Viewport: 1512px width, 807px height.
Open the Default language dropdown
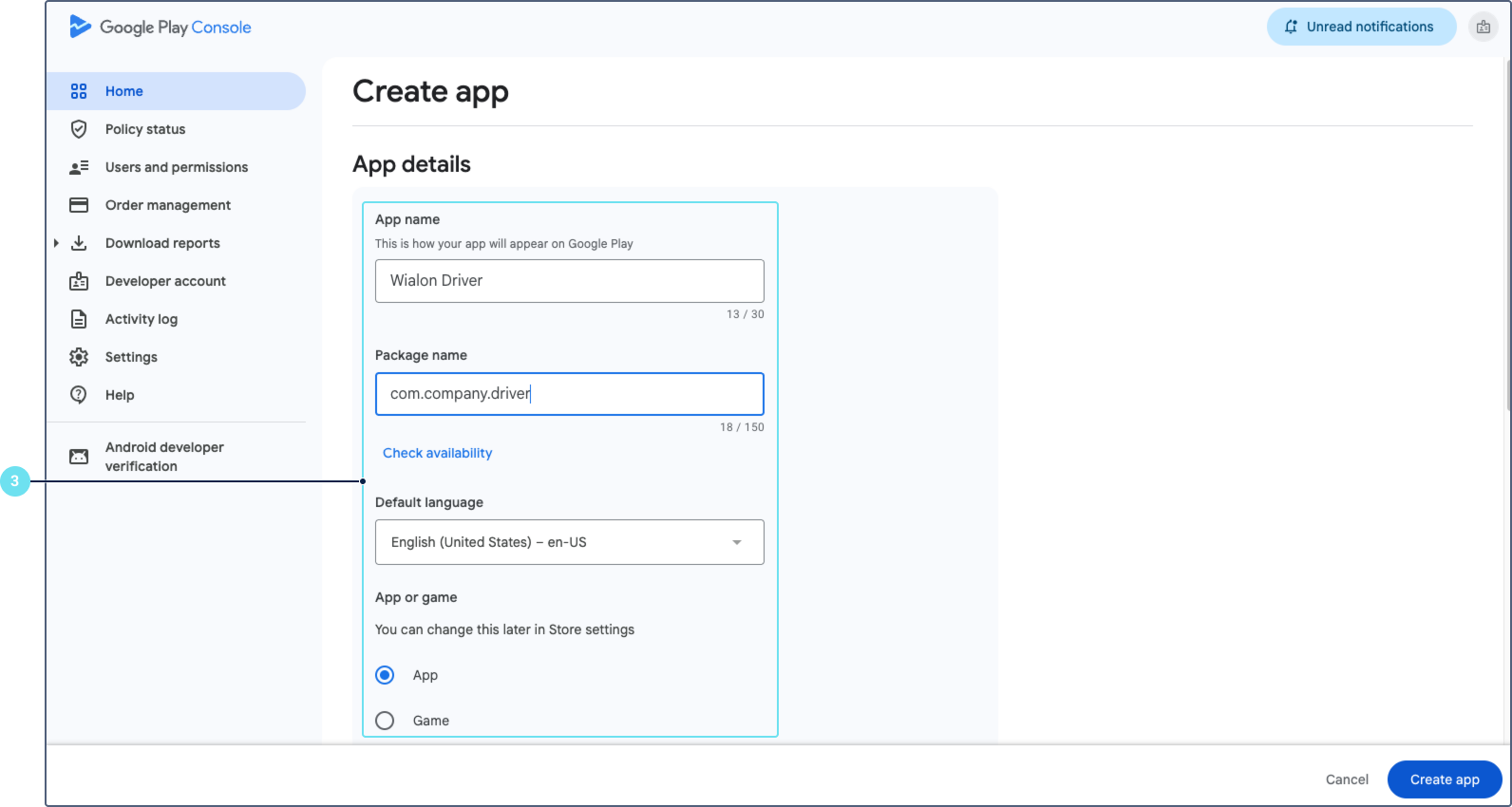pos(570,542)
